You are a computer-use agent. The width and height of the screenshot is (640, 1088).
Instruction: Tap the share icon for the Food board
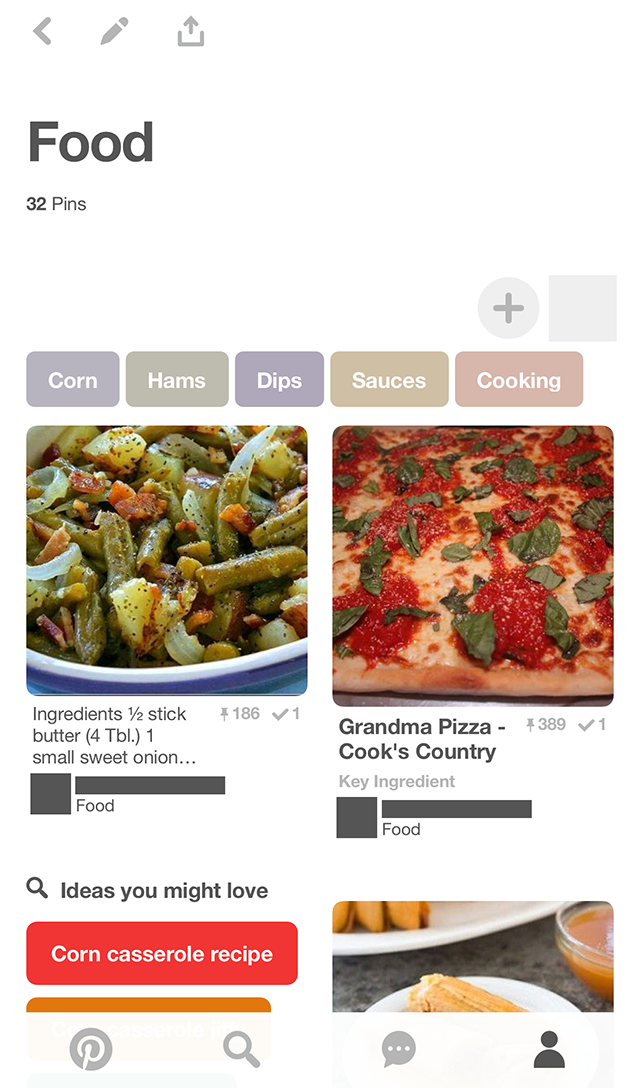pos(190,30)
